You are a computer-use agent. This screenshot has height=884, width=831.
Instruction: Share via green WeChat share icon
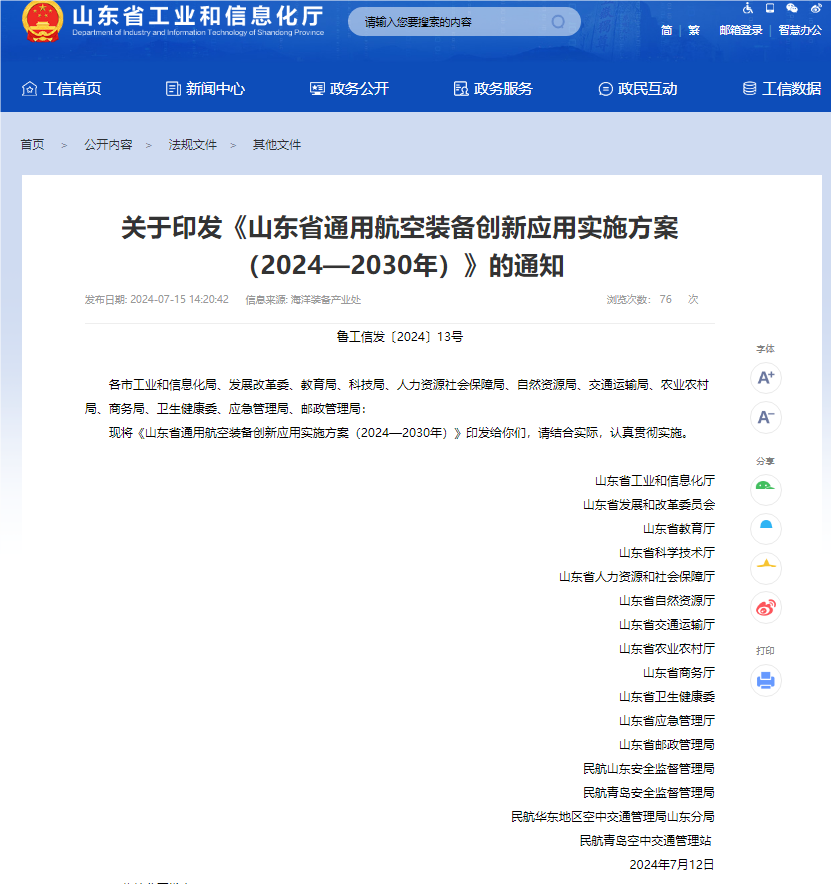pos(766,489)
